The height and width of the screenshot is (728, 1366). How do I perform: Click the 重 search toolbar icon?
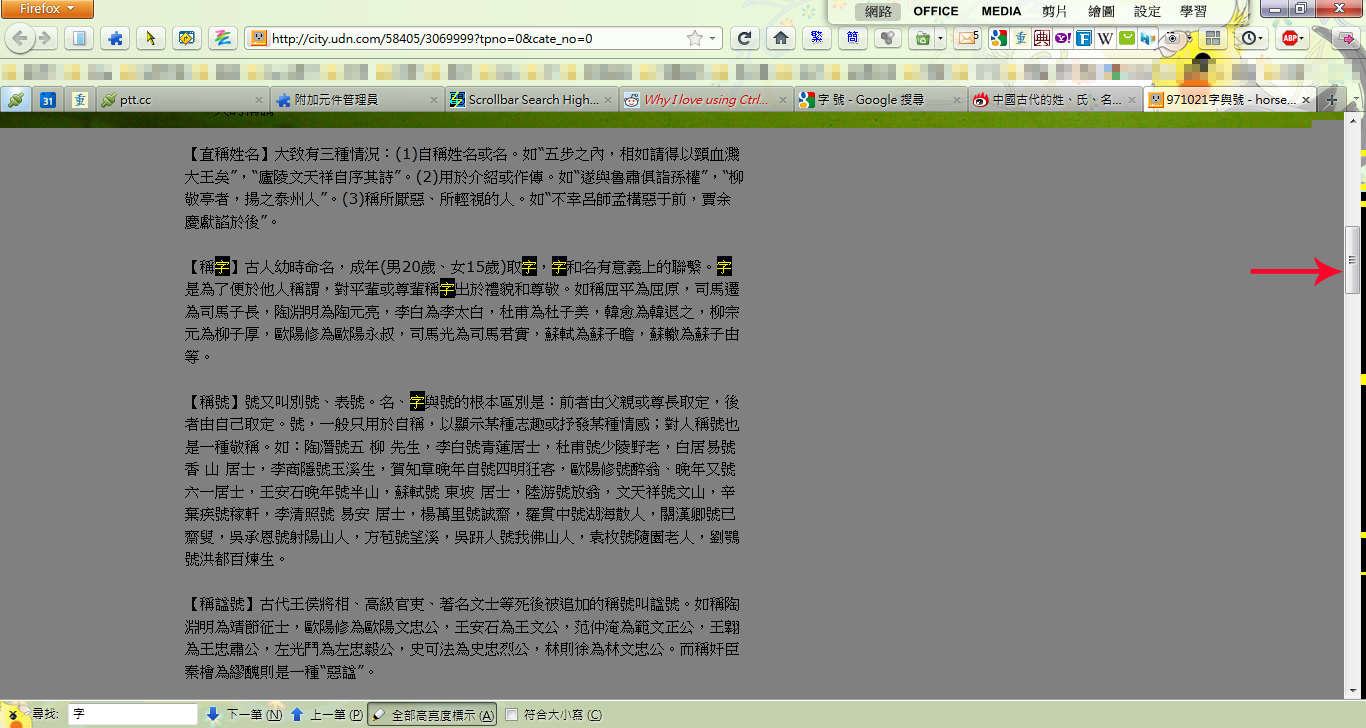point(1020,39)
